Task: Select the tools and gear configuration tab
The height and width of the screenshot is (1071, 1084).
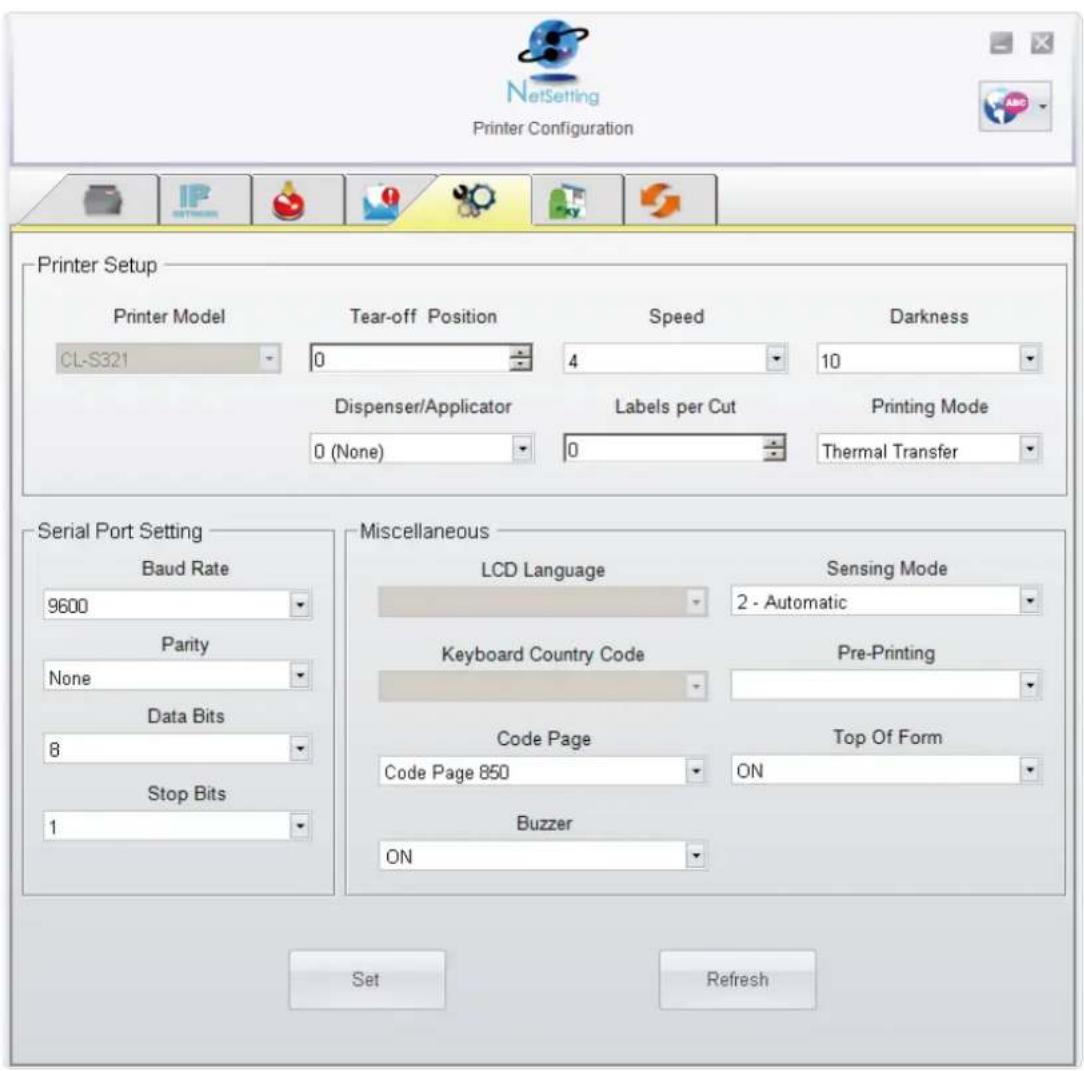Action: coord(474,201)
